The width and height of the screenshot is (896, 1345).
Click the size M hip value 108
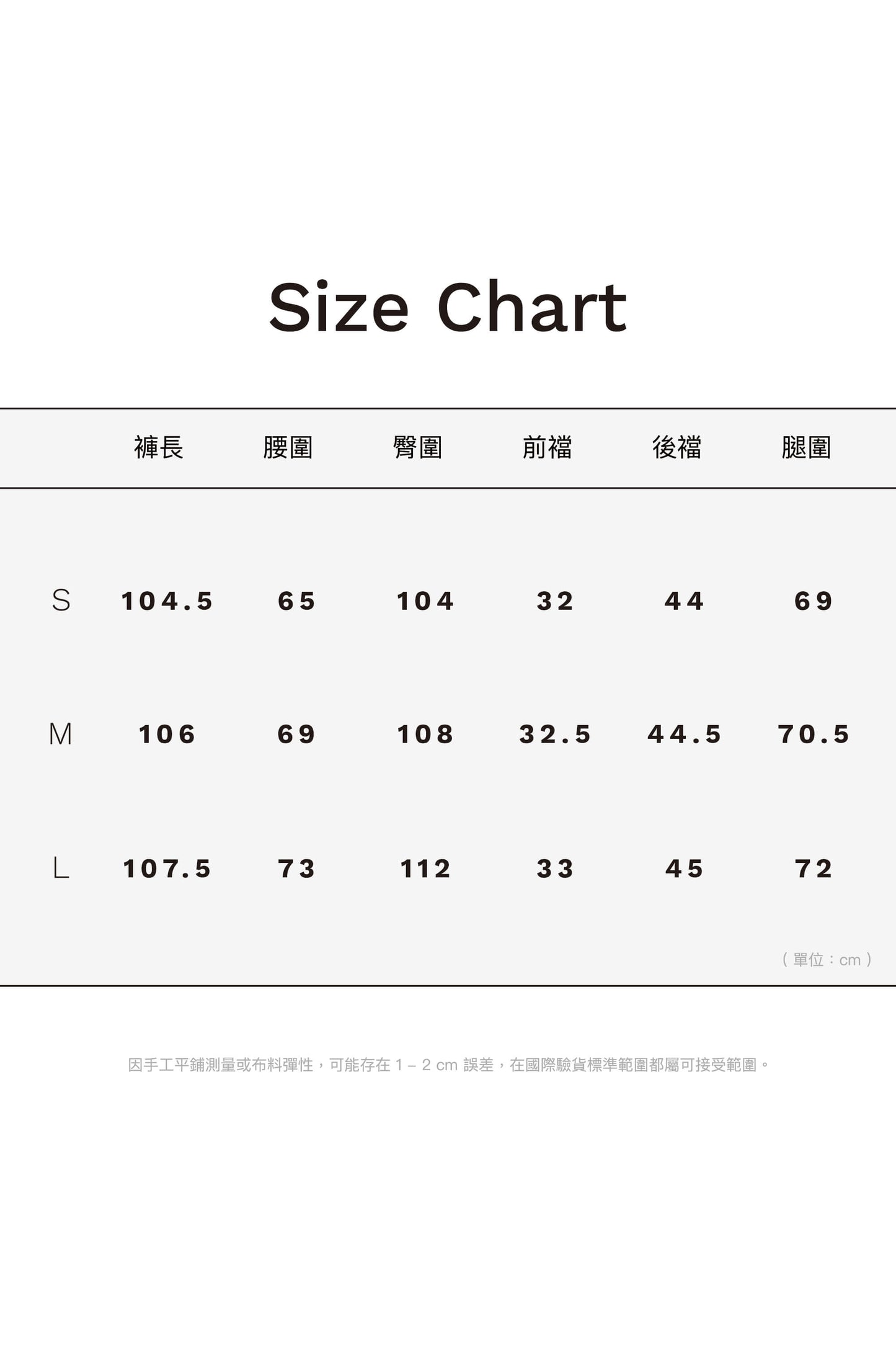coord(425,735)
